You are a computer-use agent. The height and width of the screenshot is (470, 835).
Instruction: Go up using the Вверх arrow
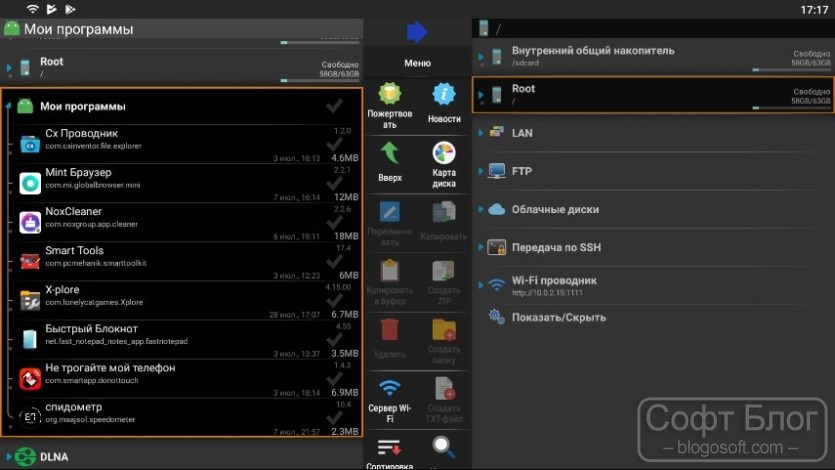pyautogui.click(x=390, y=153)
